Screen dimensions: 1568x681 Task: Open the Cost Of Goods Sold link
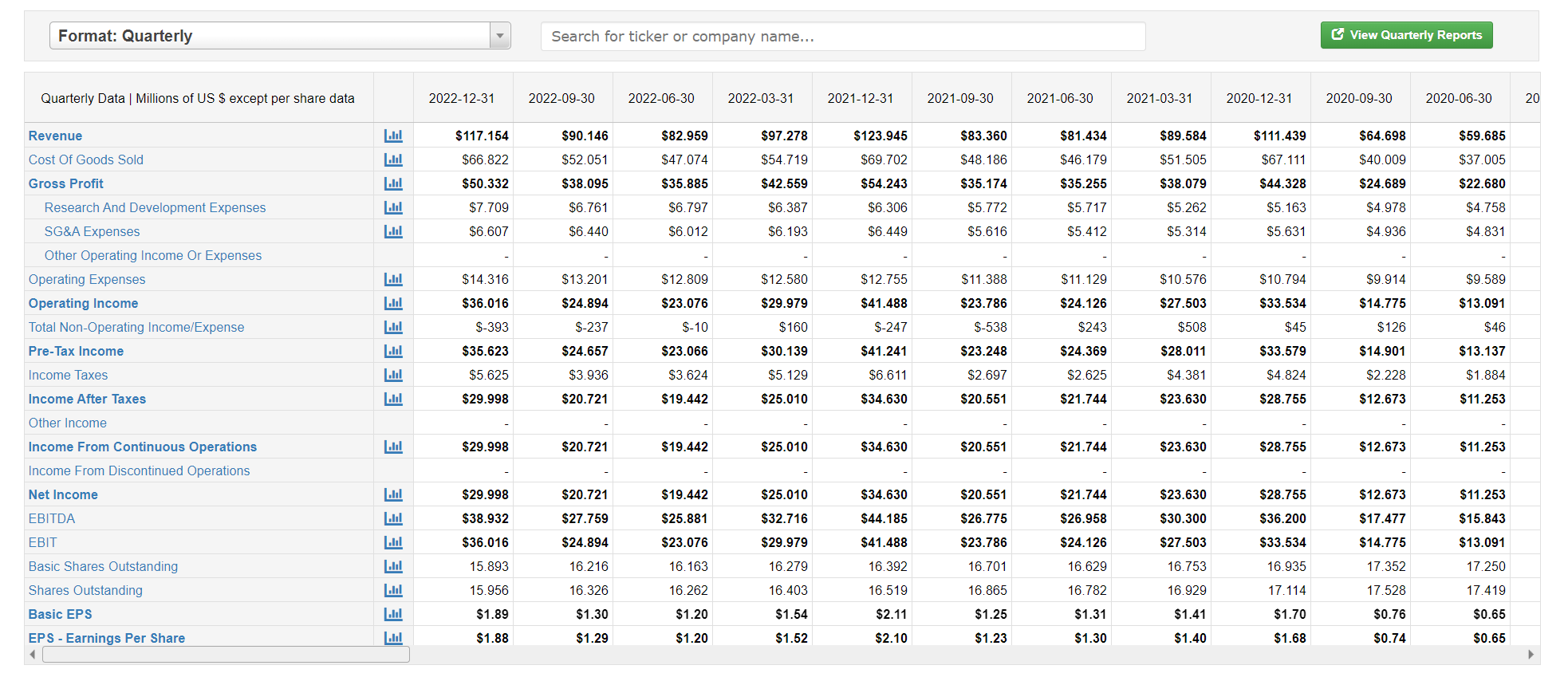click(x=86, y=159)
